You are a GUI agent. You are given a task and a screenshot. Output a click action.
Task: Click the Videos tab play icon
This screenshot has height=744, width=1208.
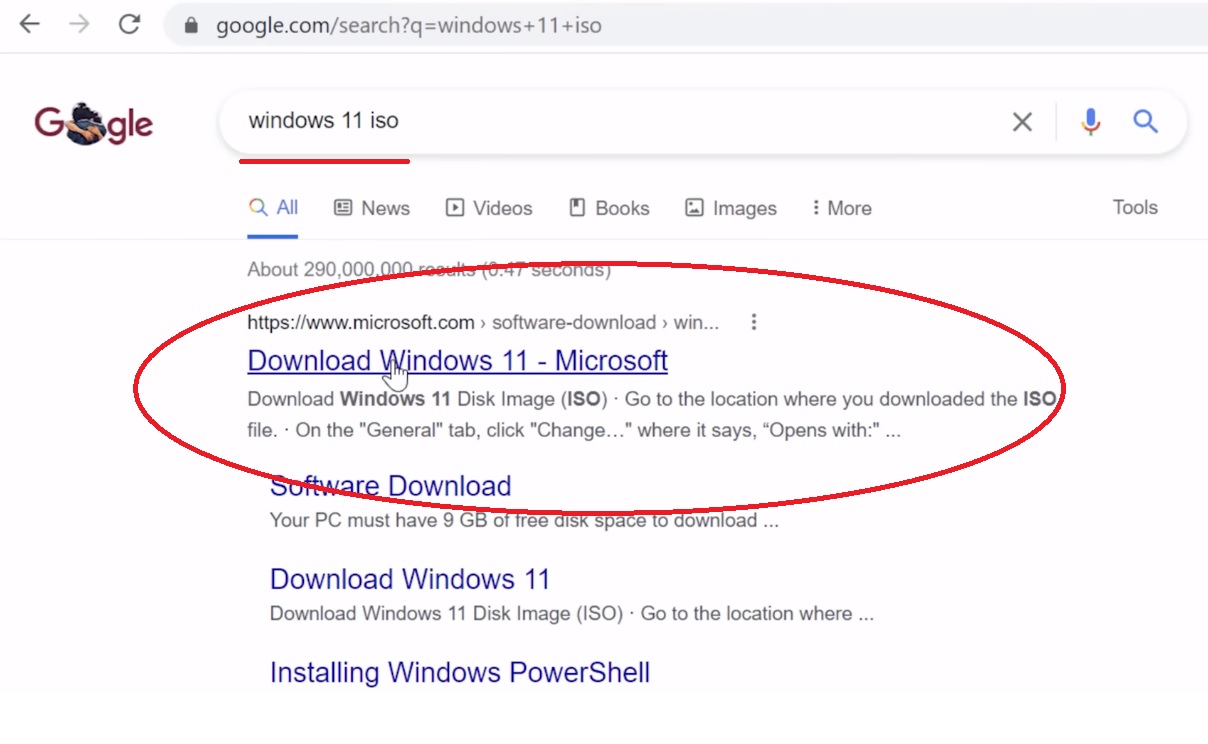[456, 207]
